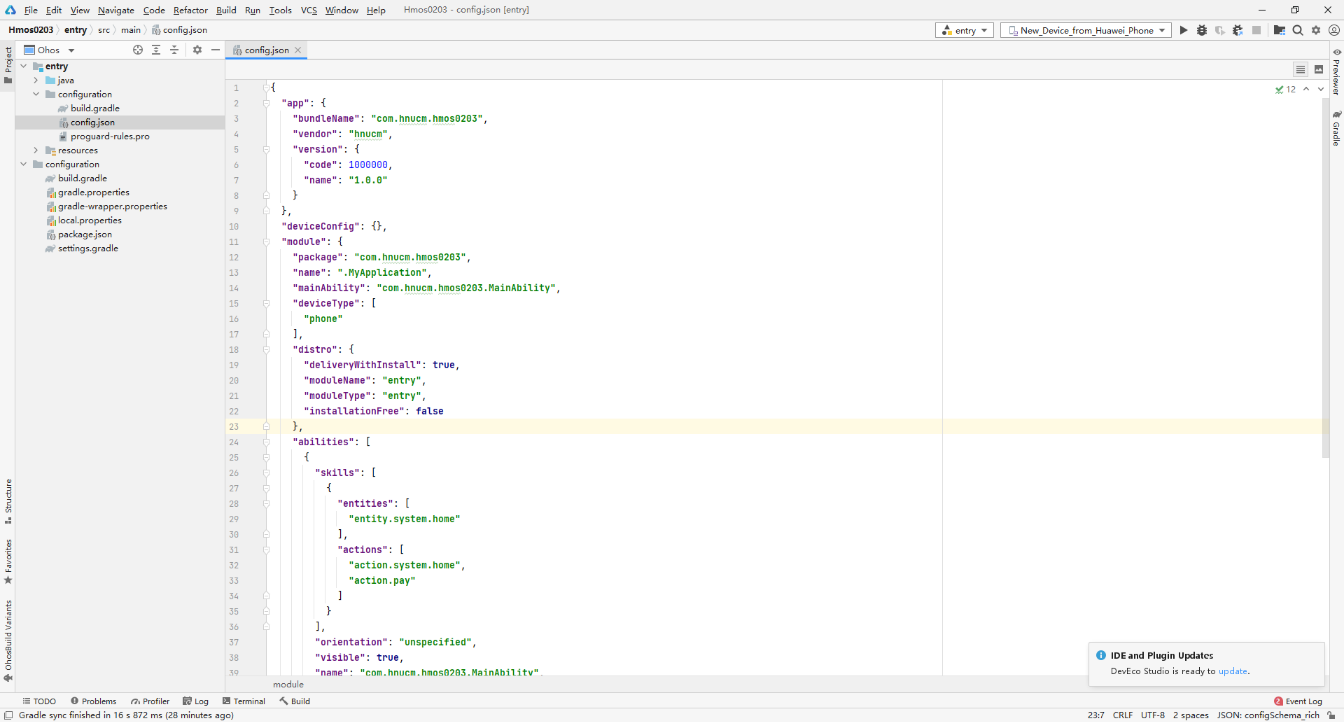The image size is (1344, 722).
Task: Select opened file via the target icon
Action: pos(138,50)
